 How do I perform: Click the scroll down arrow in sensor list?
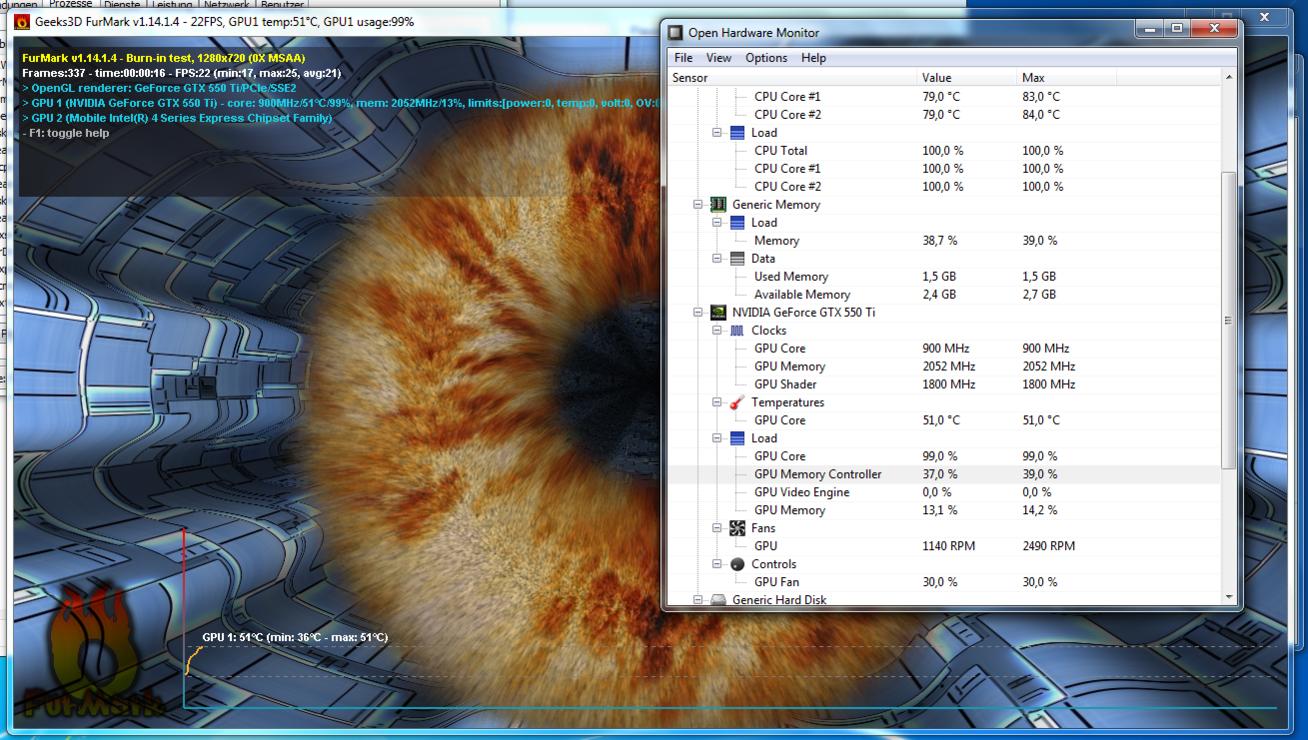click(1229, 597)
